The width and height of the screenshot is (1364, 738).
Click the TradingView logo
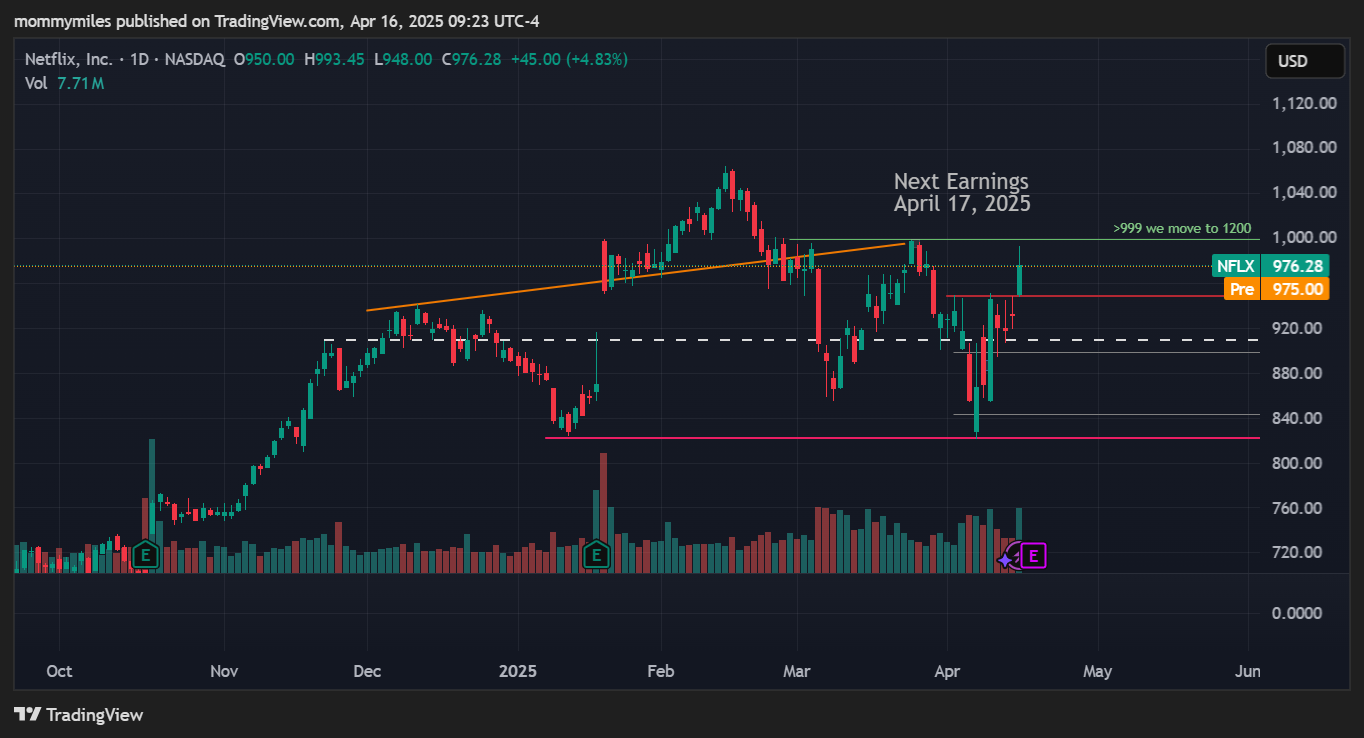(79, 714)
